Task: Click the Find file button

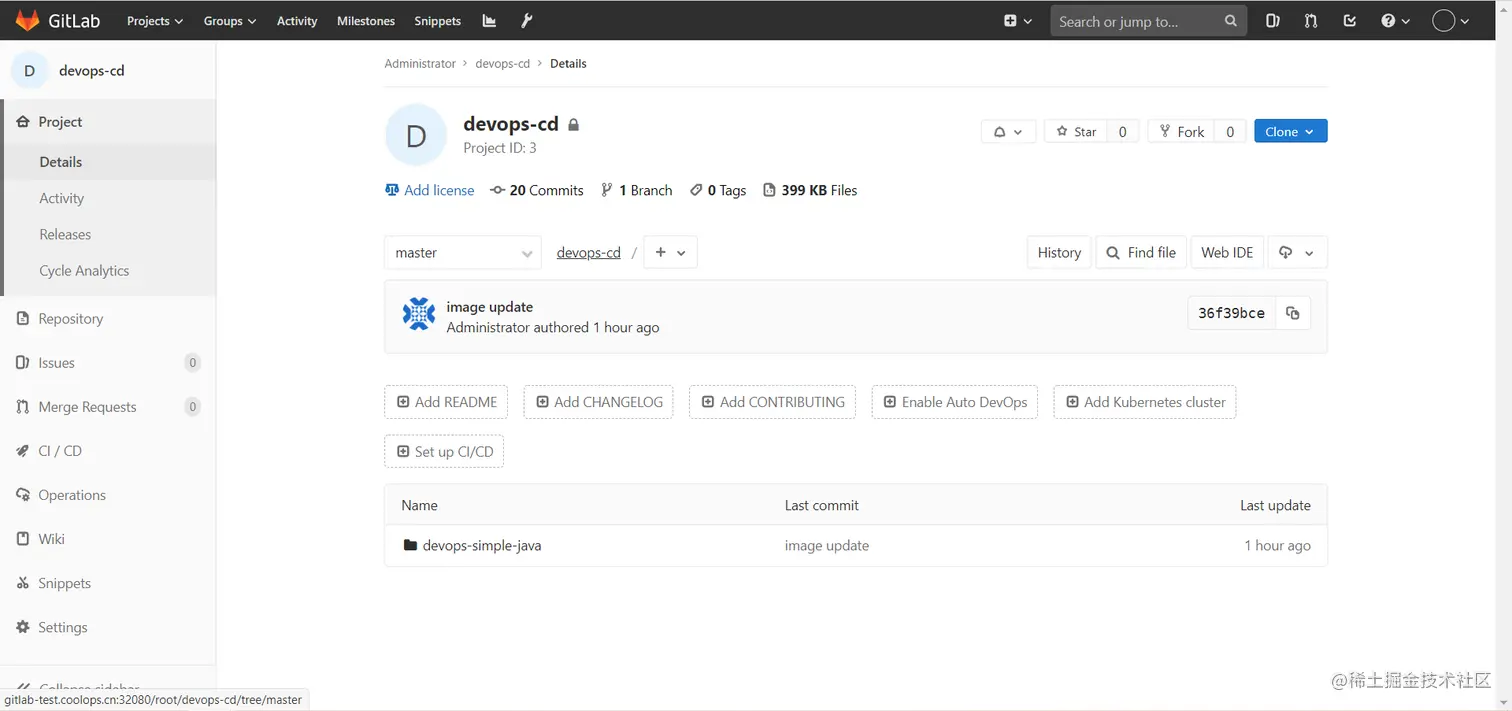Action: (1141, 253)
